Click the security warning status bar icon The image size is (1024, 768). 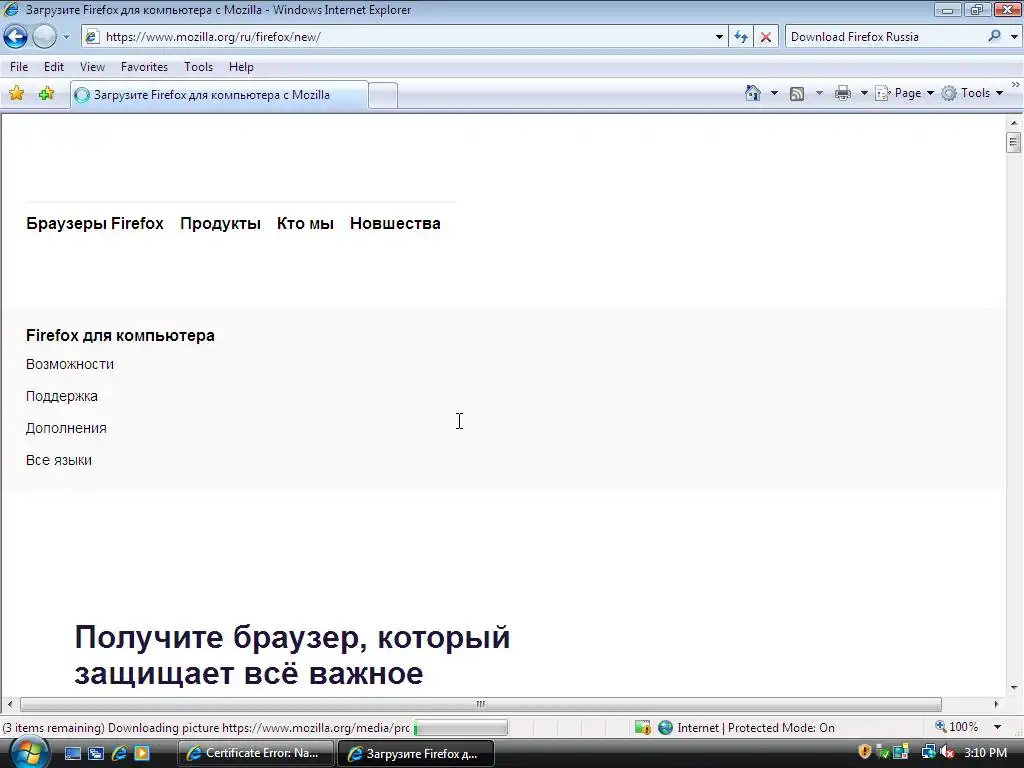[x=643, y=728]
